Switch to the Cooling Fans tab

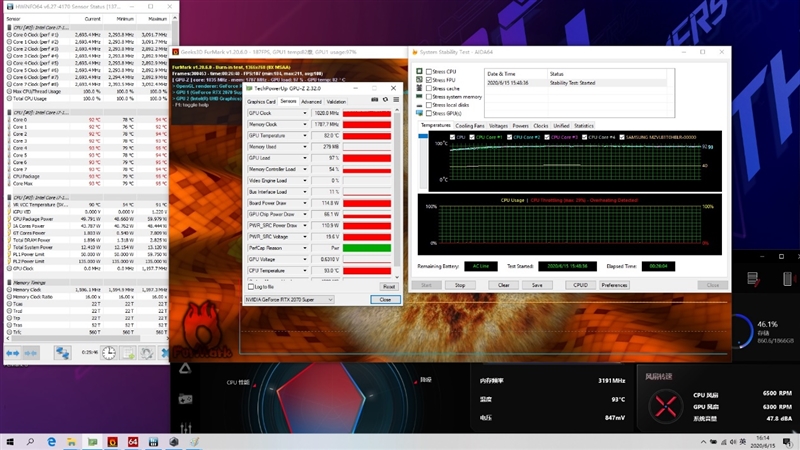pos(470,126)
